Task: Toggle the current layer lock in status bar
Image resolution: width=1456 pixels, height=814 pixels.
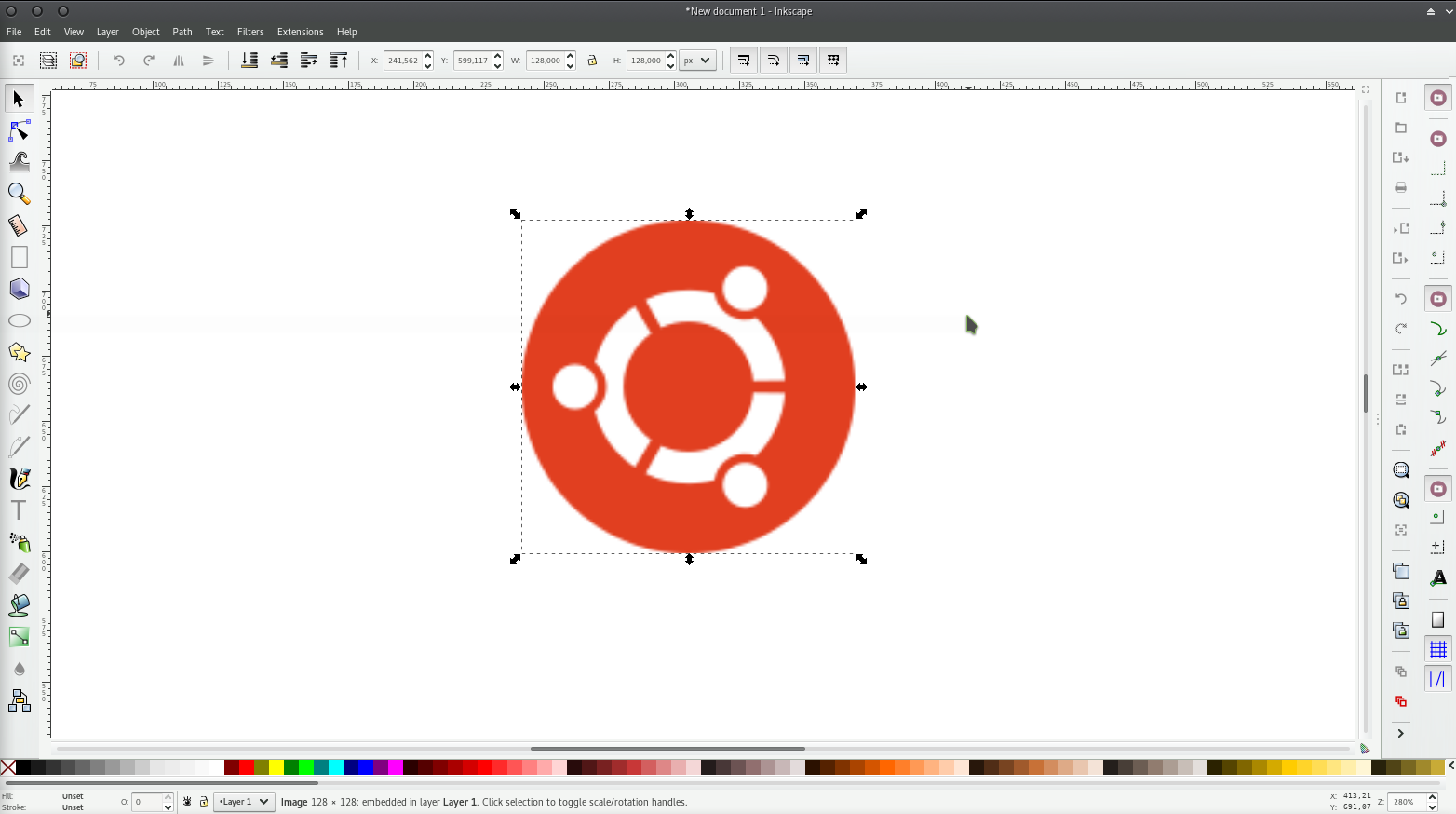Action: [x=204, y=802]
